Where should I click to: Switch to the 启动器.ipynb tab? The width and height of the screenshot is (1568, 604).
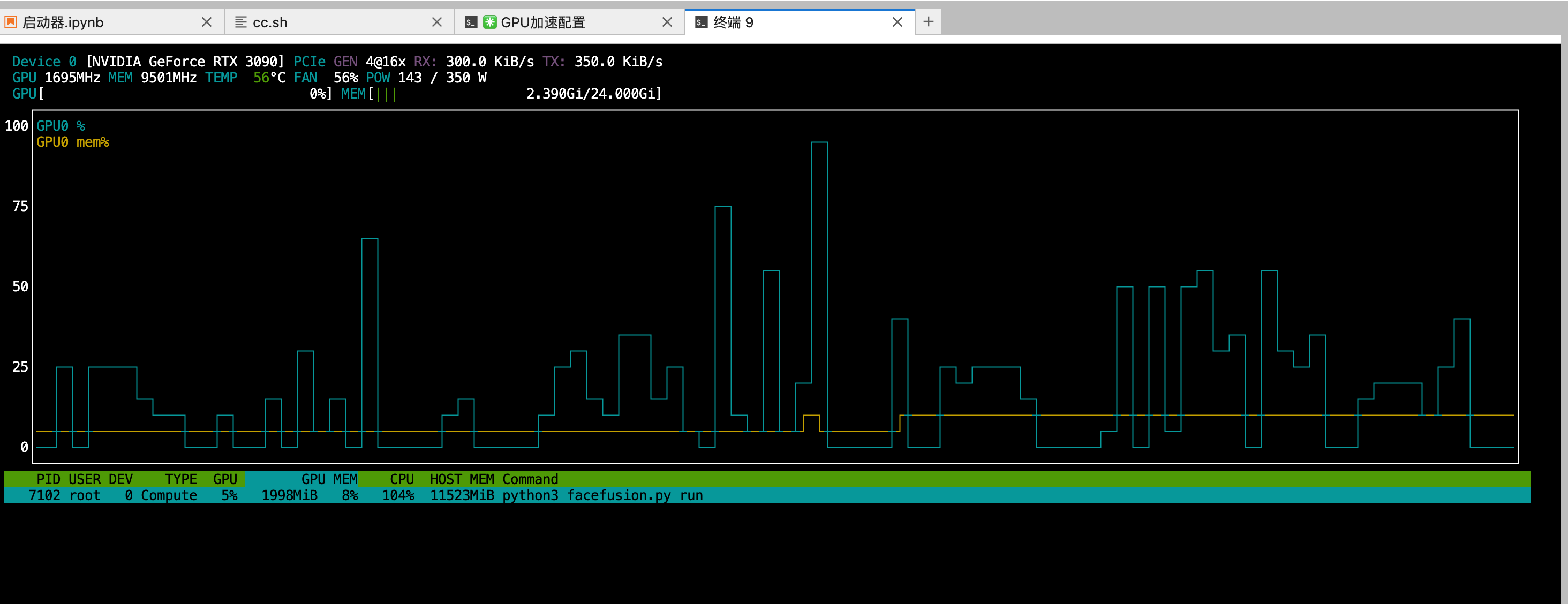click(x=63, y=22)
